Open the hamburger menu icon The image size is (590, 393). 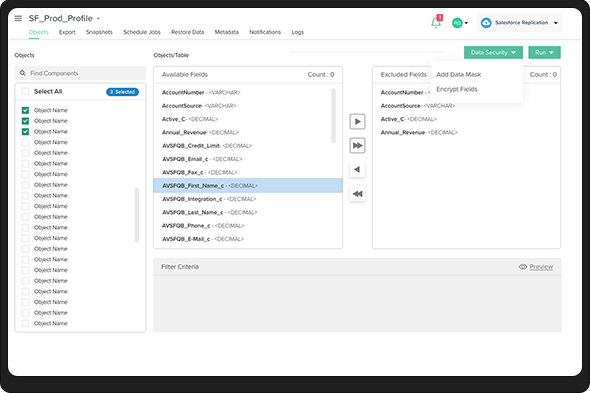[18, 18]
